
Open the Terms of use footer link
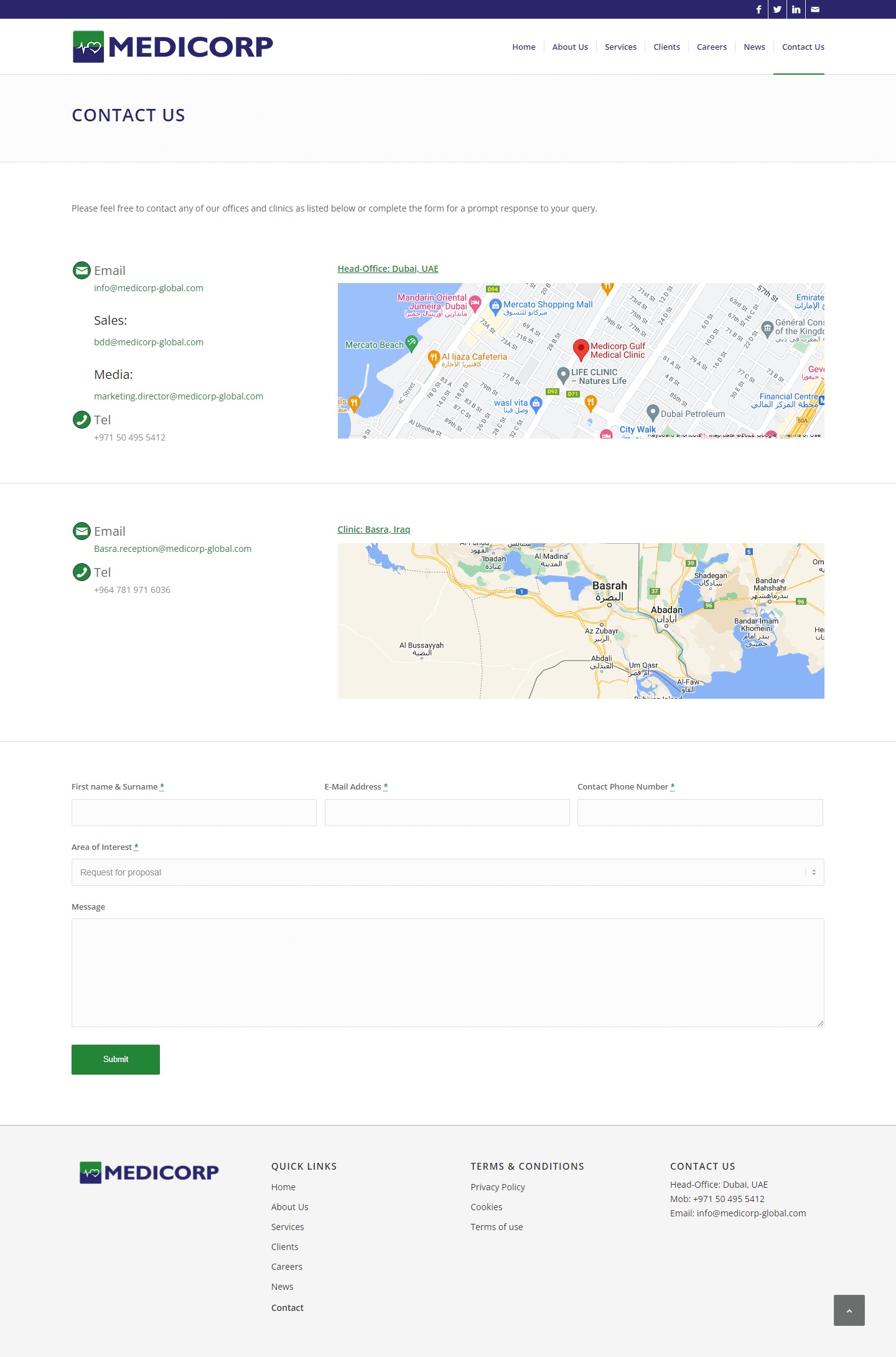(x=497, y=1227)
